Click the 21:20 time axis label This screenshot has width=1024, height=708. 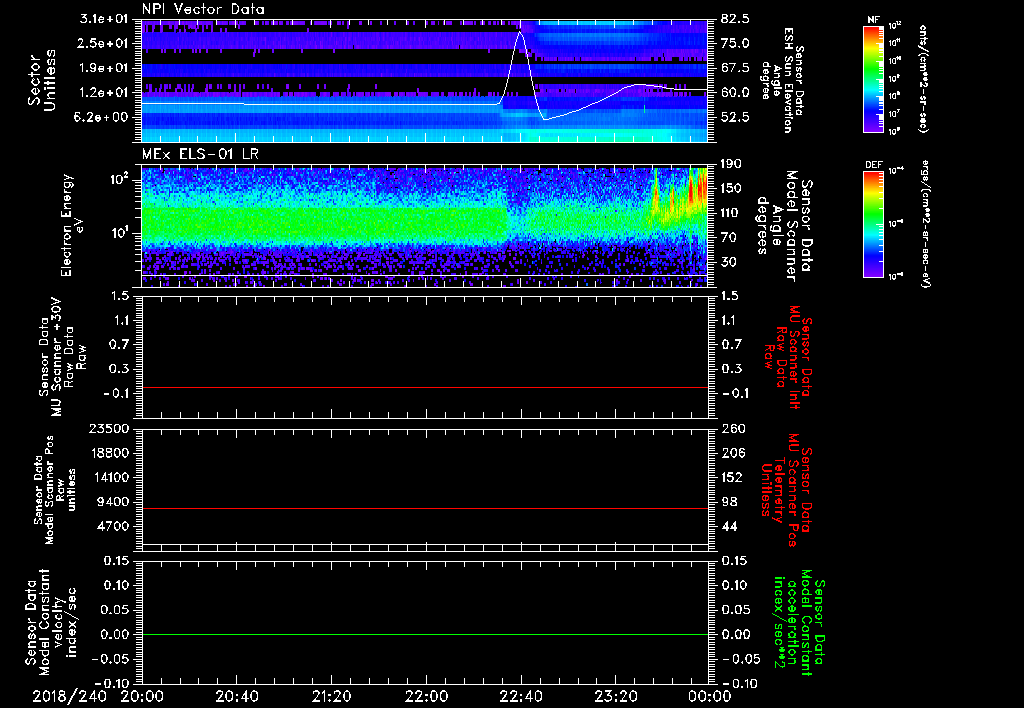click(x=331, y=696)
